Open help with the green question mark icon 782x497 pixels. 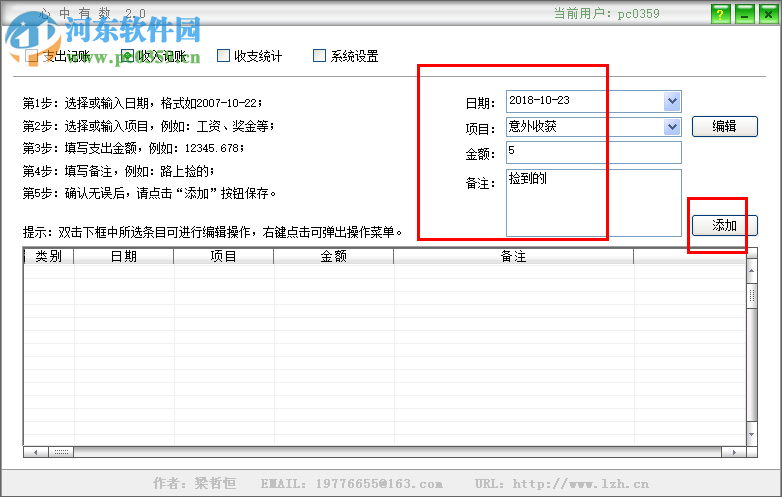(721, 14)
